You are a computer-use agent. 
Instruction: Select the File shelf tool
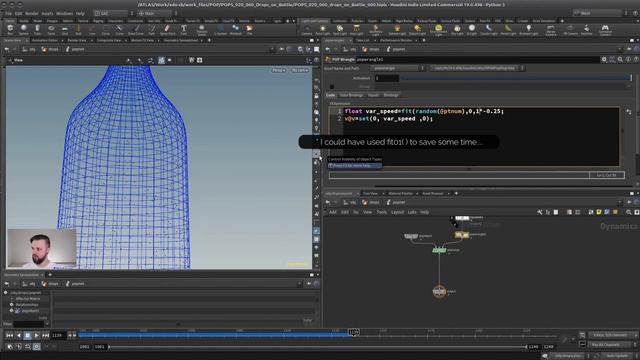tap(249, 29)
